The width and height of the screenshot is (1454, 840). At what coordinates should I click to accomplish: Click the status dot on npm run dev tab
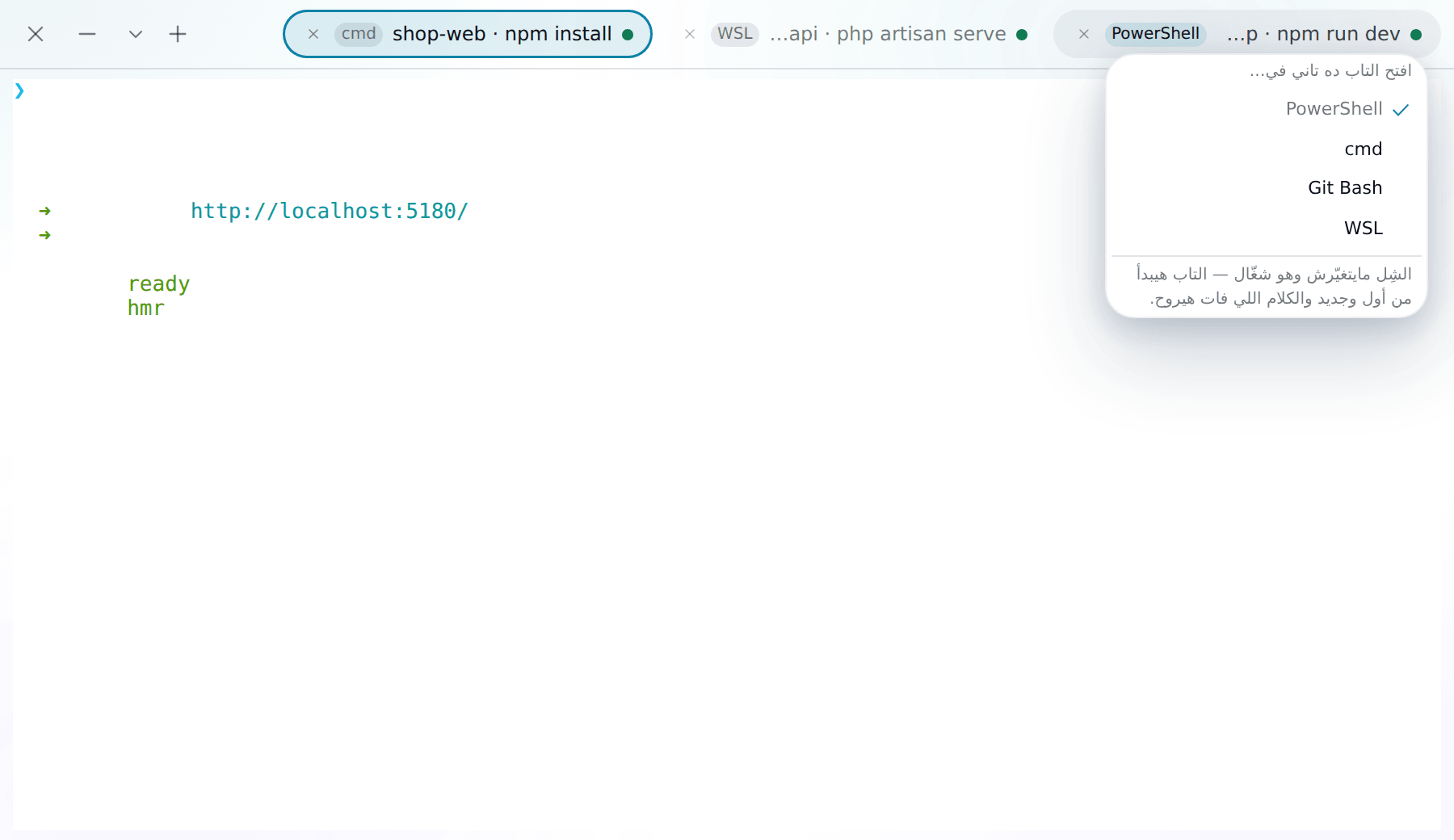tap(1416, 35)
